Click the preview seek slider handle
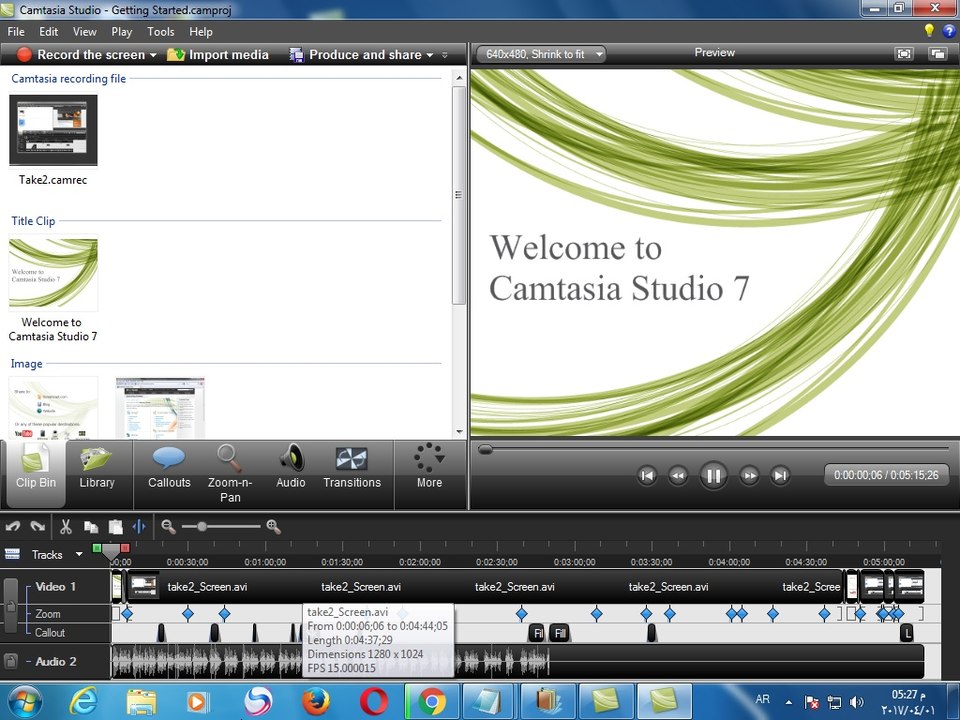 pyautogui.click(x=485, y=450)
